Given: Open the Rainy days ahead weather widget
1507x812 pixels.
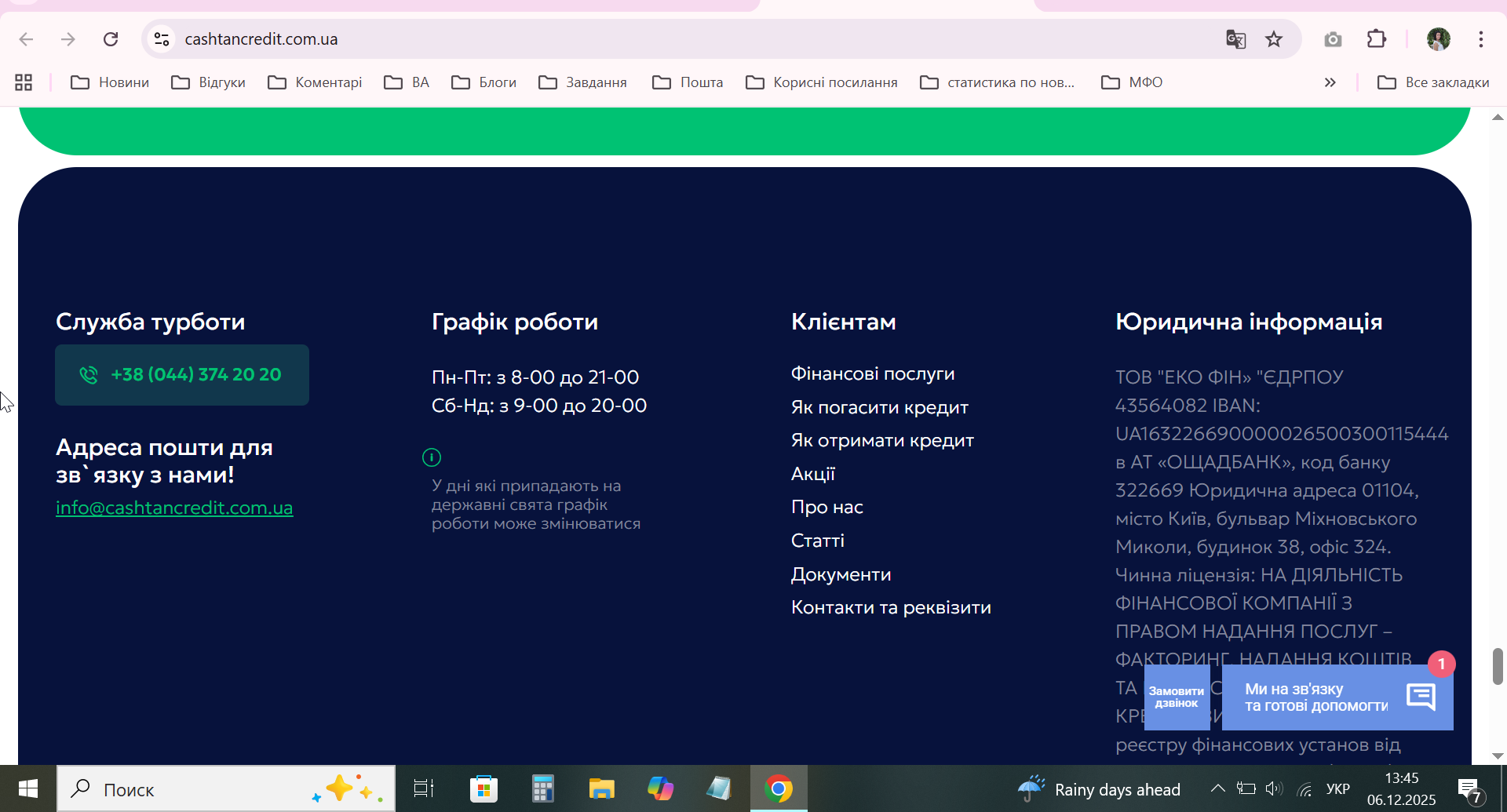Looking at the screenshot, I should pos(1099,789).
